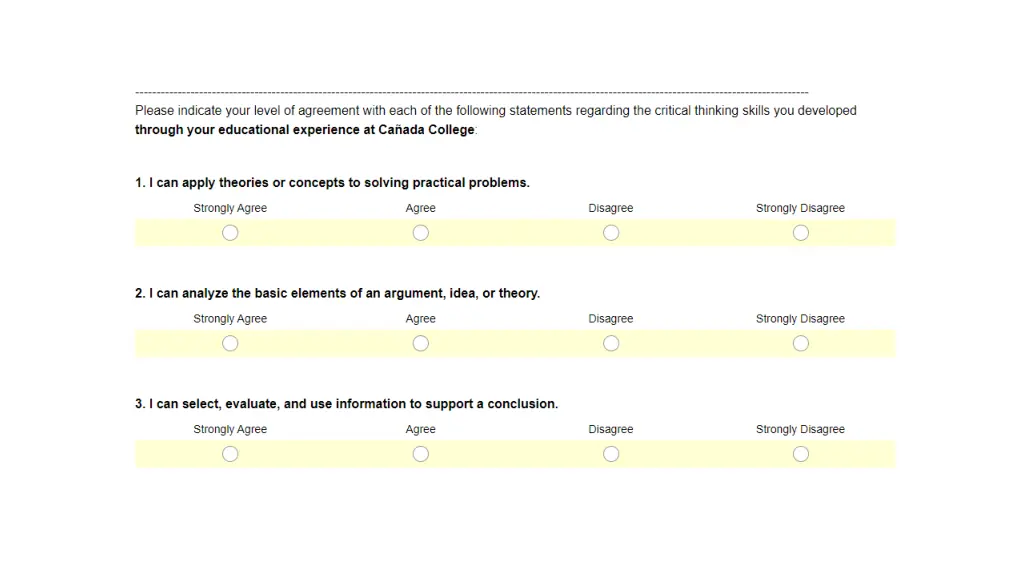Pick Agree for question 2

pyautogui.click(x=421, y=343)
